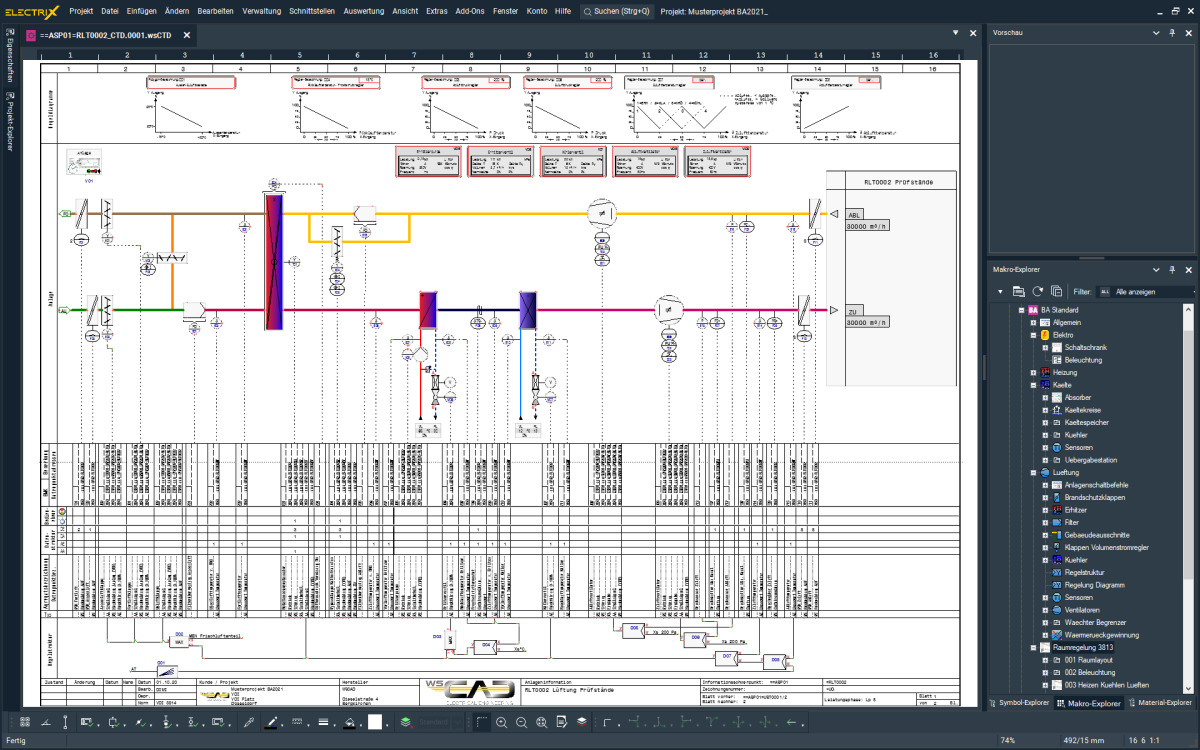Unpin the Makro-Explorer panel with its pin icon
The image size is (1200, 750).
click(1172, 270)
